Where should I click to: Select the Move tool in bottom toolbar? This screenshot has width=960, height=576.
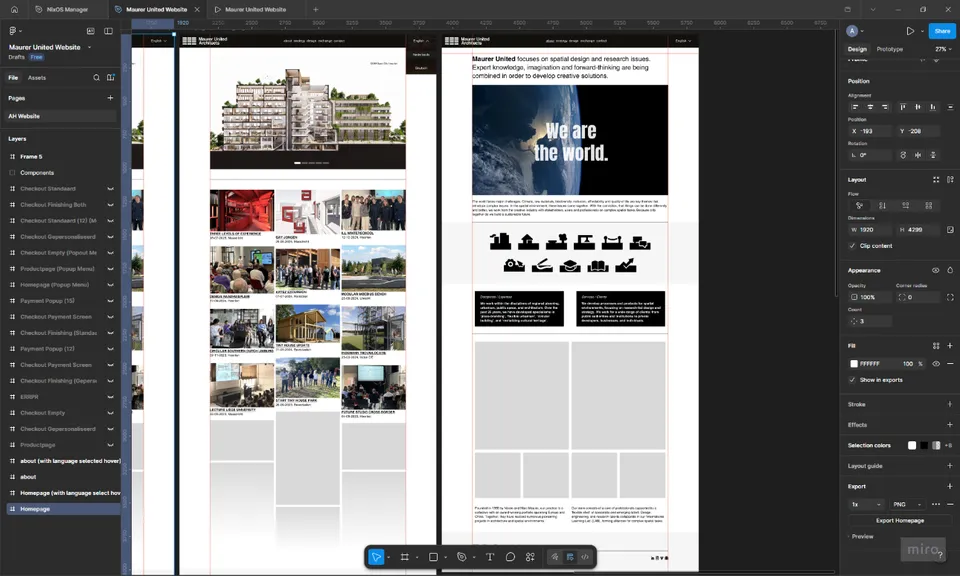376,557
